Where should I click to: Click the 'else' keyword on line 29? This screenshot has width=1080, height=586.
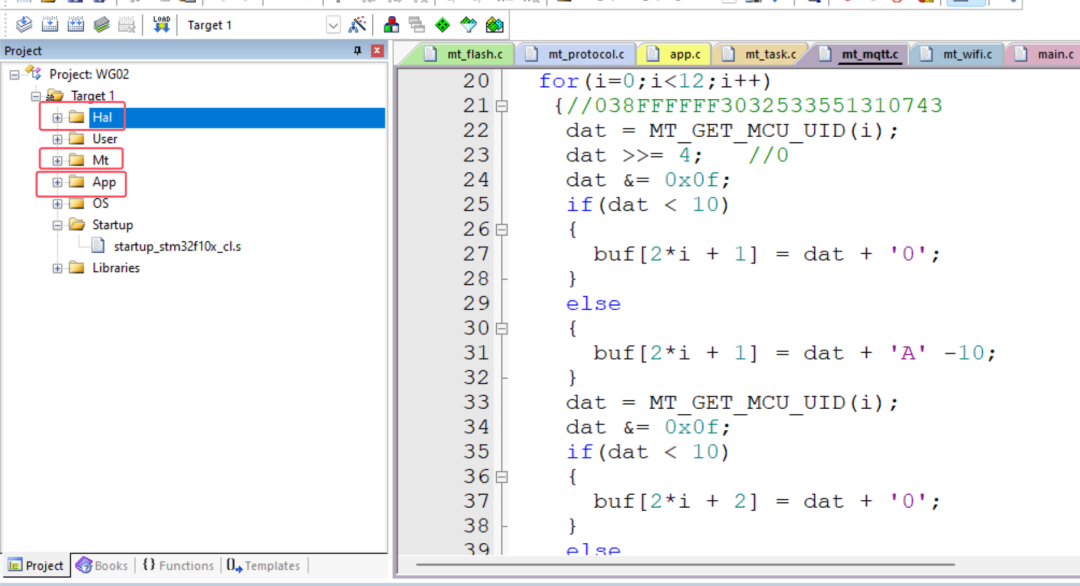[593, 304]
